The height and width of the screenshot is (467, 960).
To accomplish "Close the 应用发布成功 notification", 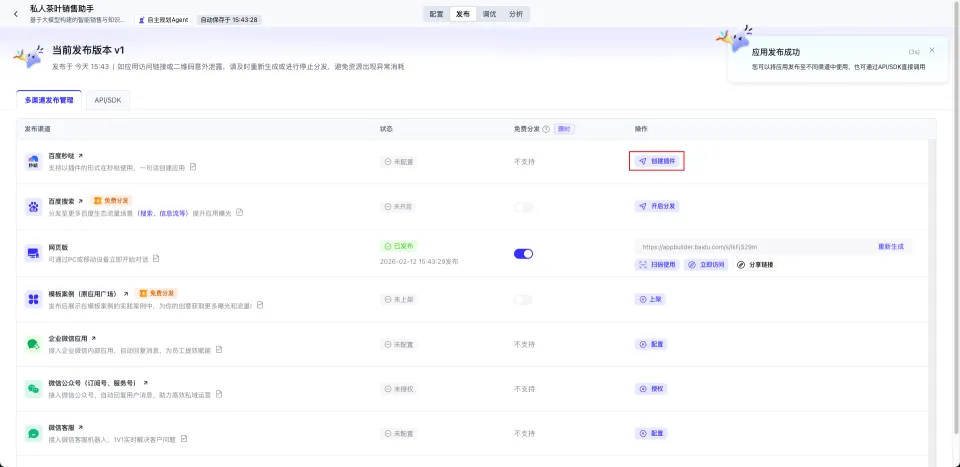I will 932,50.
